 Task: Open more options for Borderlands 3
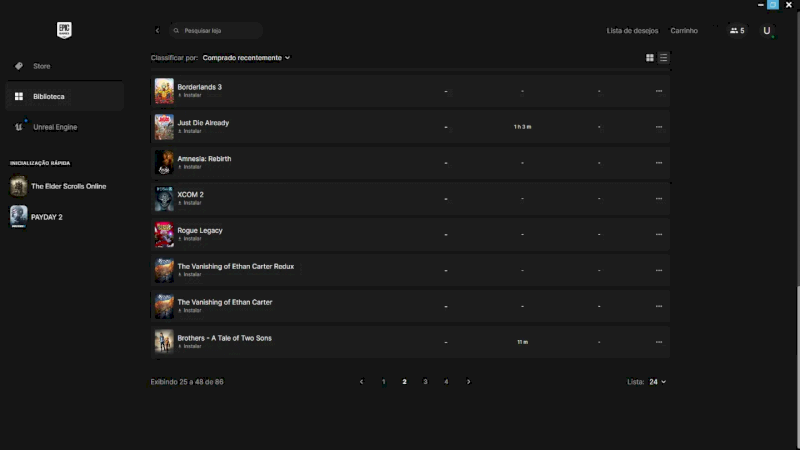[x=658, y=91]
